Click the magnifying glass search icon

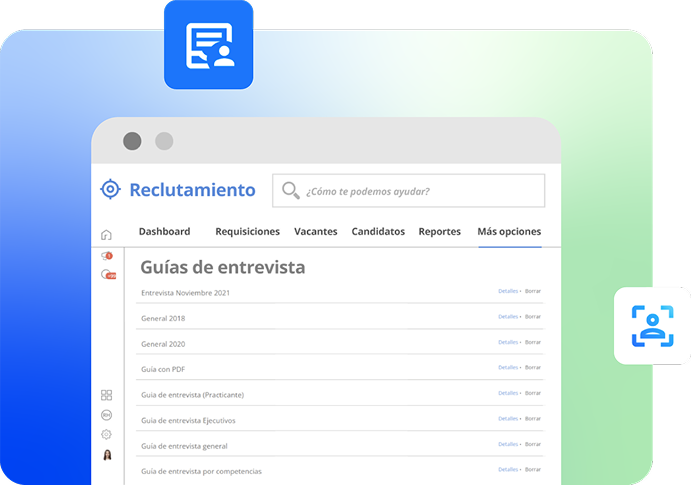pos(290,190)
